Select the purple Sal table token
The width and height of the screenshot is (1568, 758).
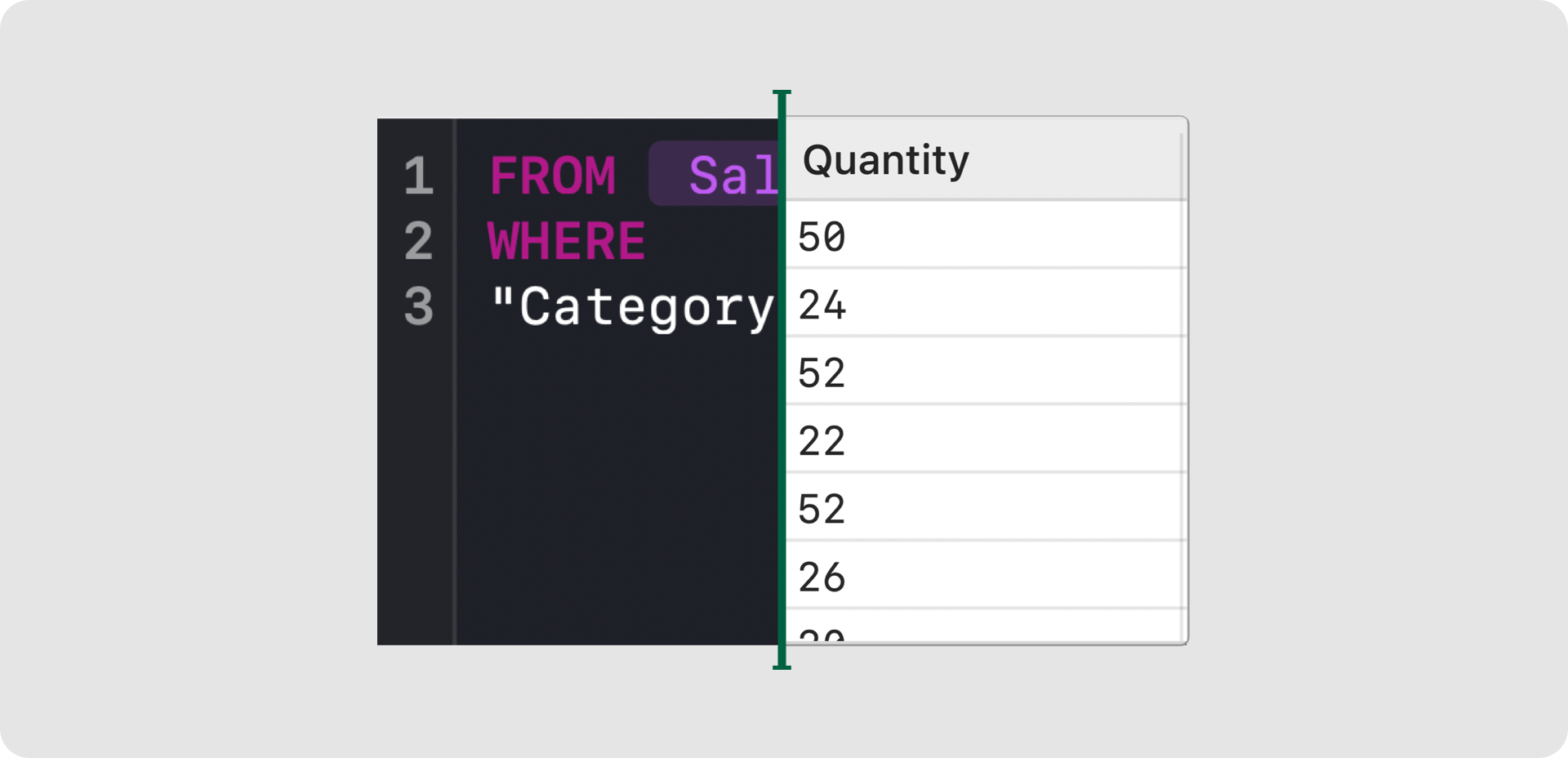(x=715, y=173)
